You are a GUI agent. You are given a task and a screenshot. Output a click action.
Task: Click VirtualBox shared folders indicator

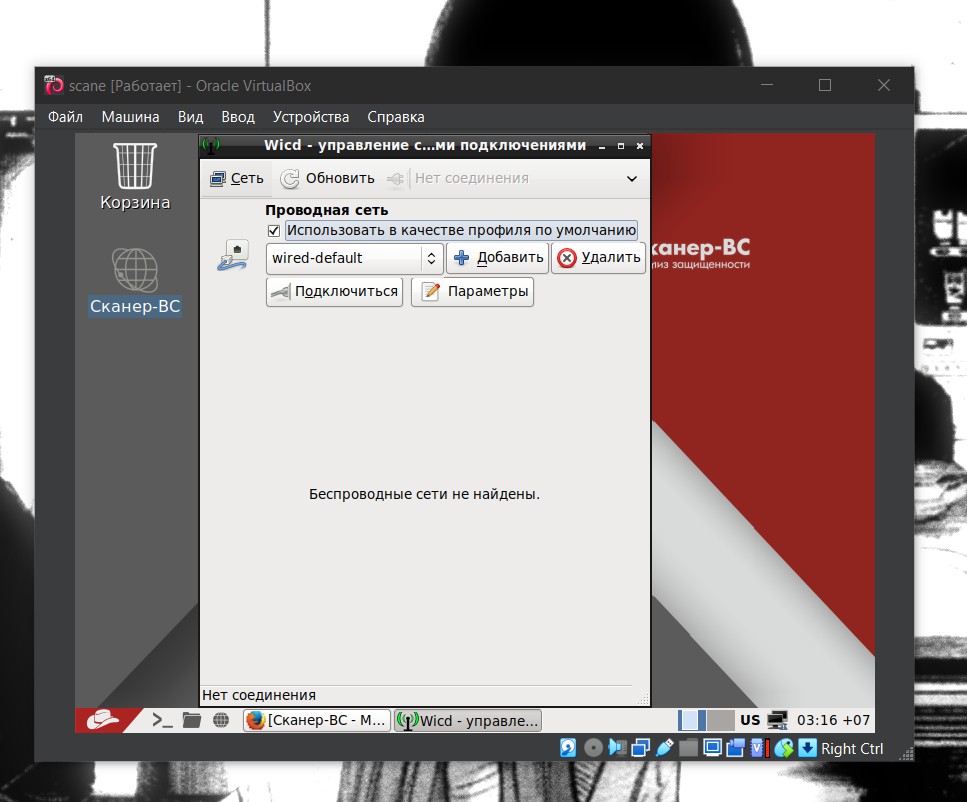coord(688,748)
